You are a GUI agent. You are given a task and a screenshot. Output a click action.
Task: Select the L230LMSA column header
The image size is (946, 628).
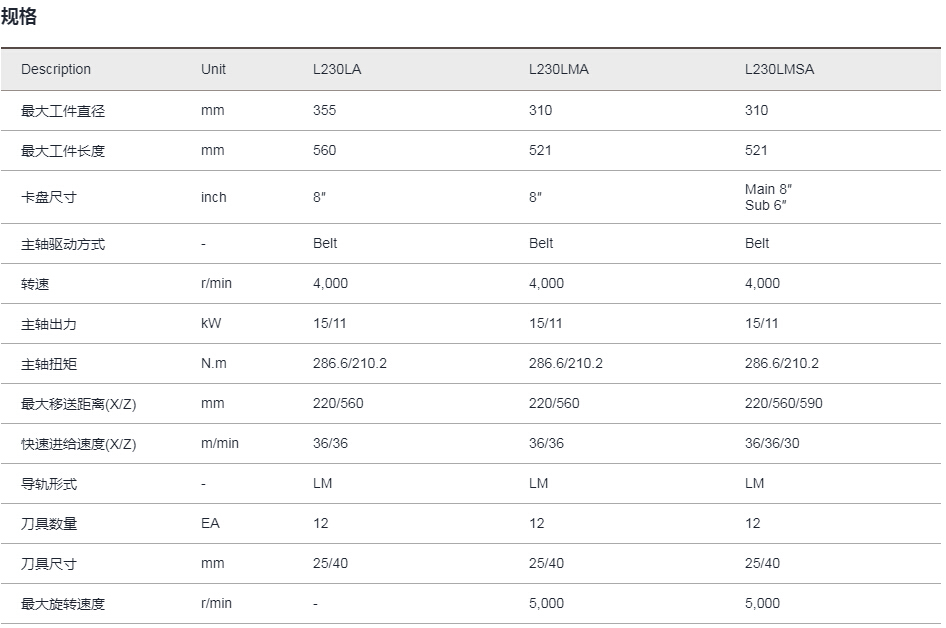779,69
